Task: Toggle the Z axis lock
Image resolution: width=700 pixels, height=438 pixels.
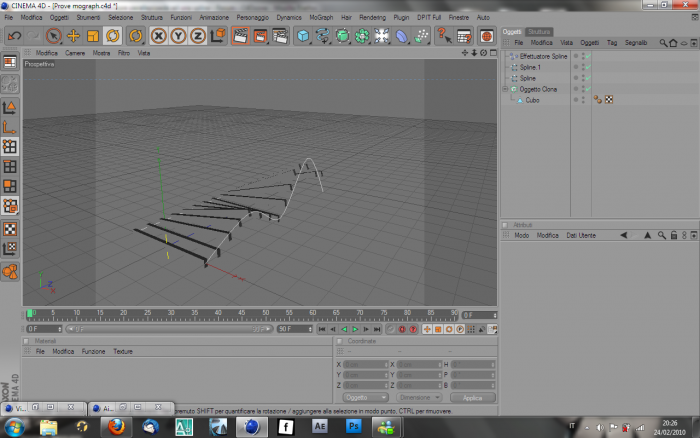Action: [x=198, y=36]
